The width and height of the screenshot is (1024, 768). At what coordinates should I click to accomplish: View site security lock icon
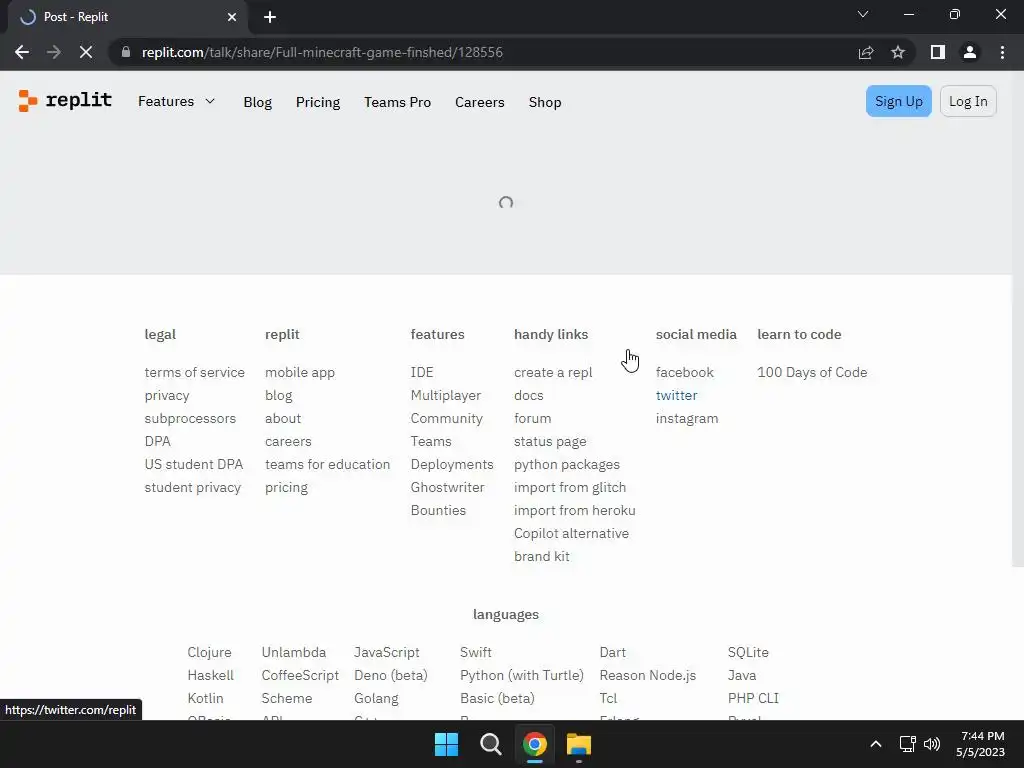[x=126, y=52]
